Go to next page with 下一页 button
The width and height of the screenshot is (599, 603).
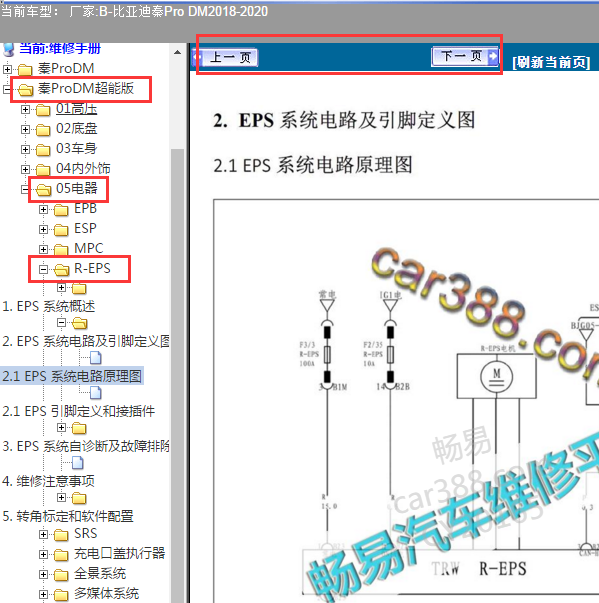[x=465, y=57]
